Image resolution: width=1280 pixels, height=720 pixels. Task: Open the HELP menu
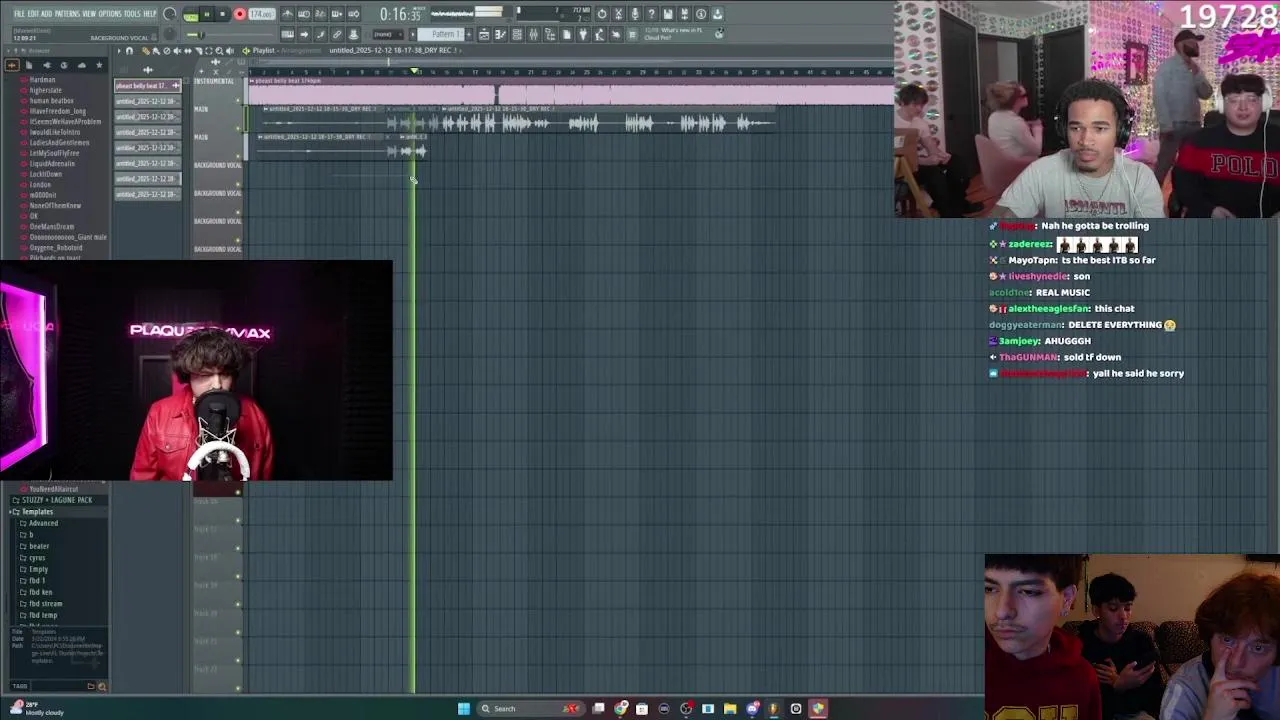[x=149, y=14]
